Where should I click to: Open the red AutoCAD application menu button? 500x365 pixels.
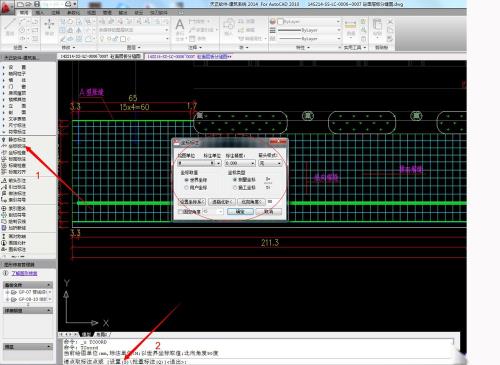pos(6,7)
